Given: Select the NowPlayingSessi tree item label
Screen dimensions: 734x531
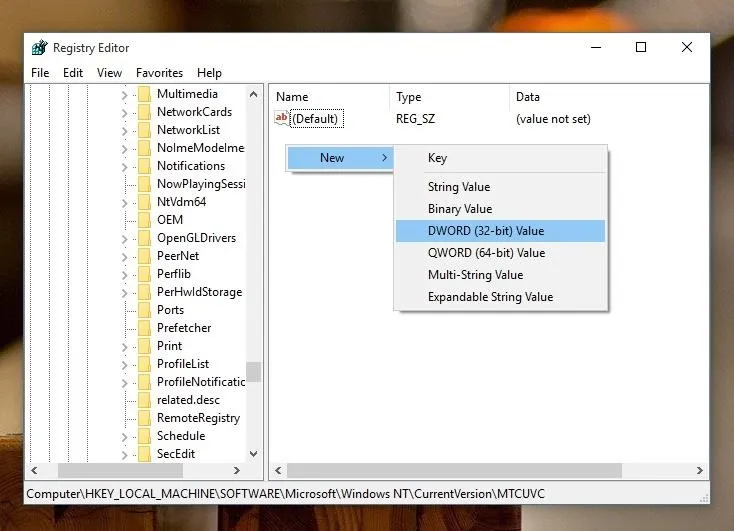Looking at the screenshot, I should coord(201,184).
